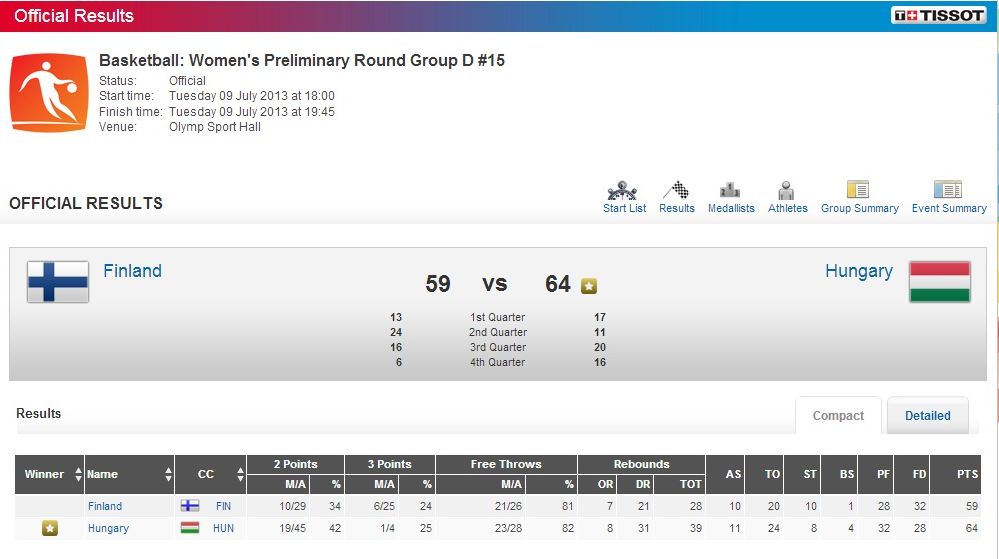Click the gold winner star beside score 64

click(x=589, y=286)
